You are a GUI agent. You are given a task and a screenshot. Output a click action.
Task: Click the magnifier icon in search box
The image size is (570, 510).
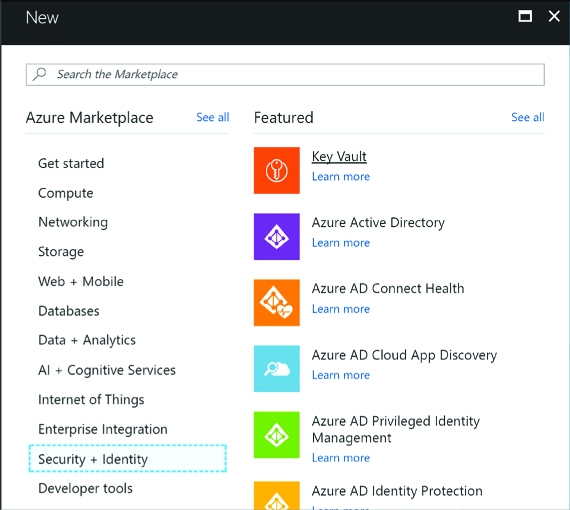pos(39,74)
